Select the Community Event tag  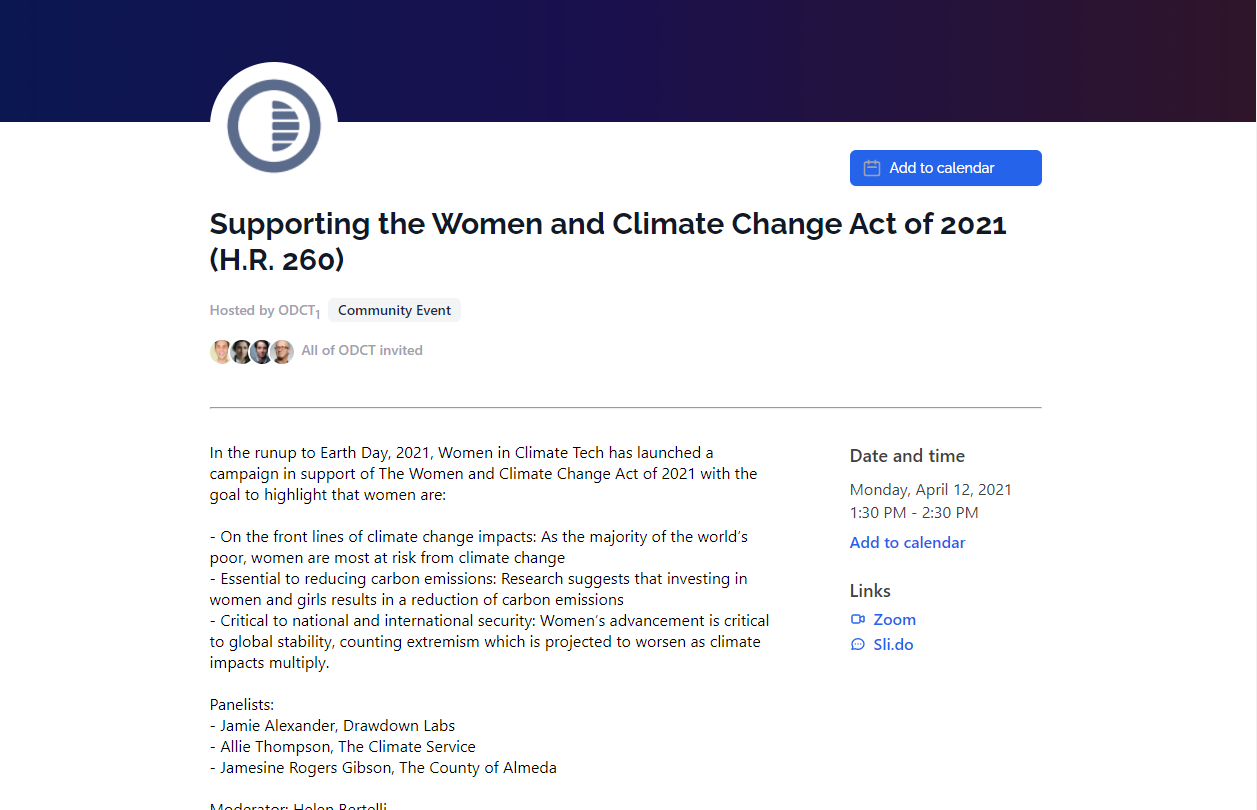394,310
